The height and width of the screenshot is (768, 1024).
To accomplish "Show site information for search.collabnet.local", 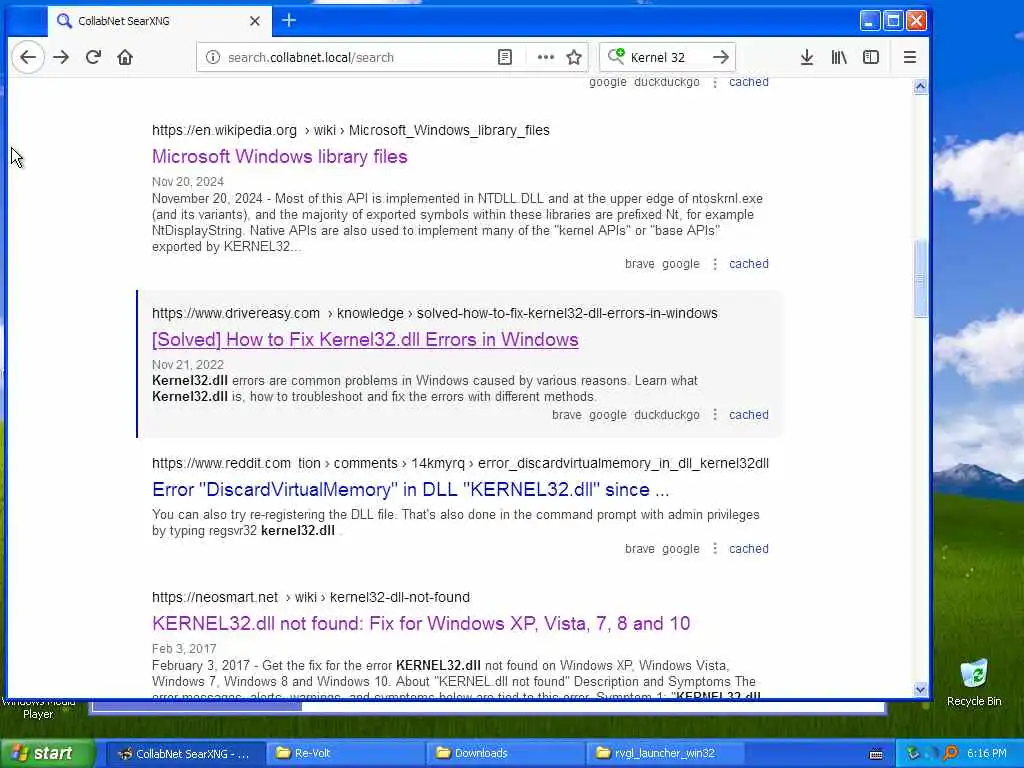I will click(213, 57).
